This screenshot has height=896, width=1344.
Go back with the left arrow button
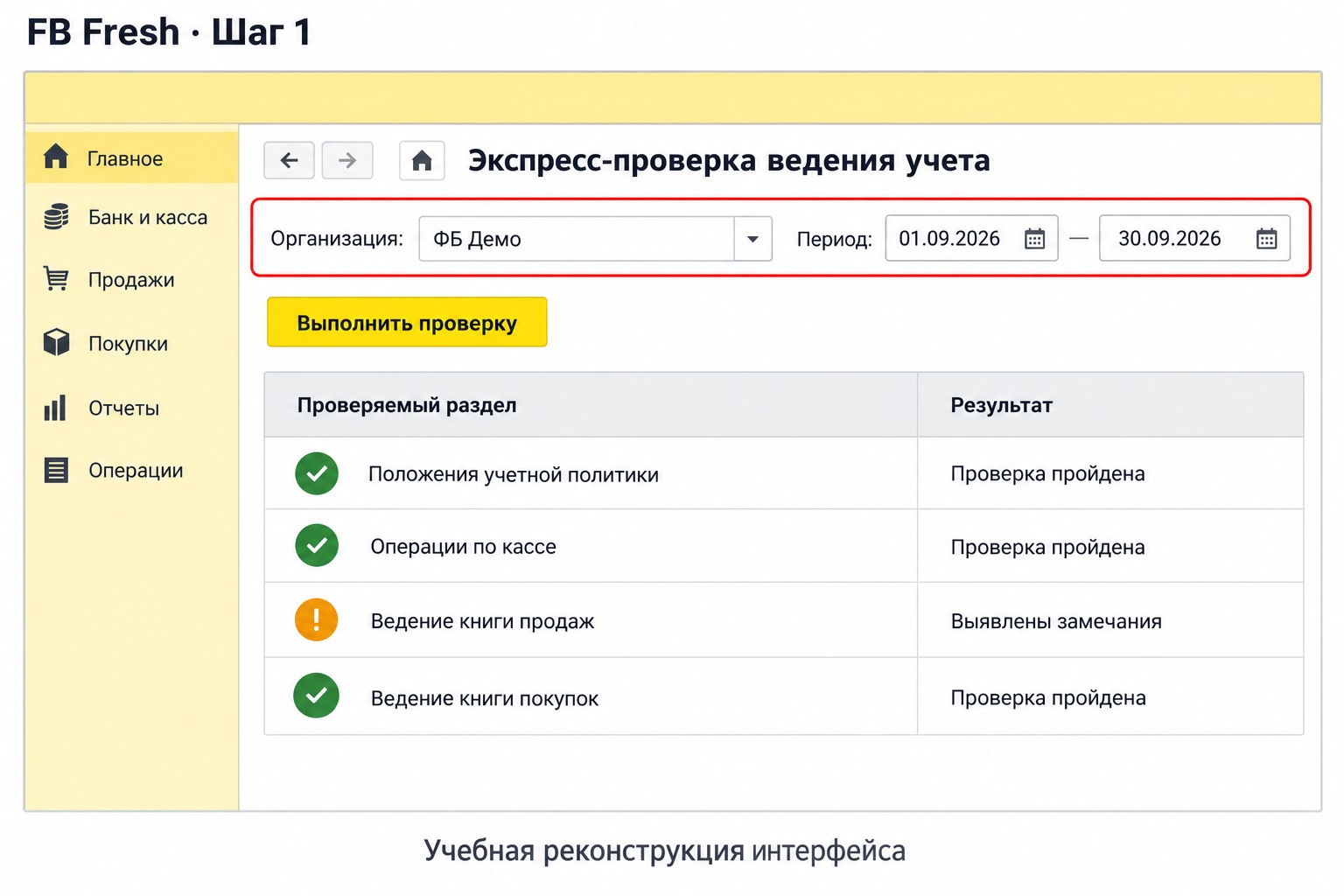290,160
